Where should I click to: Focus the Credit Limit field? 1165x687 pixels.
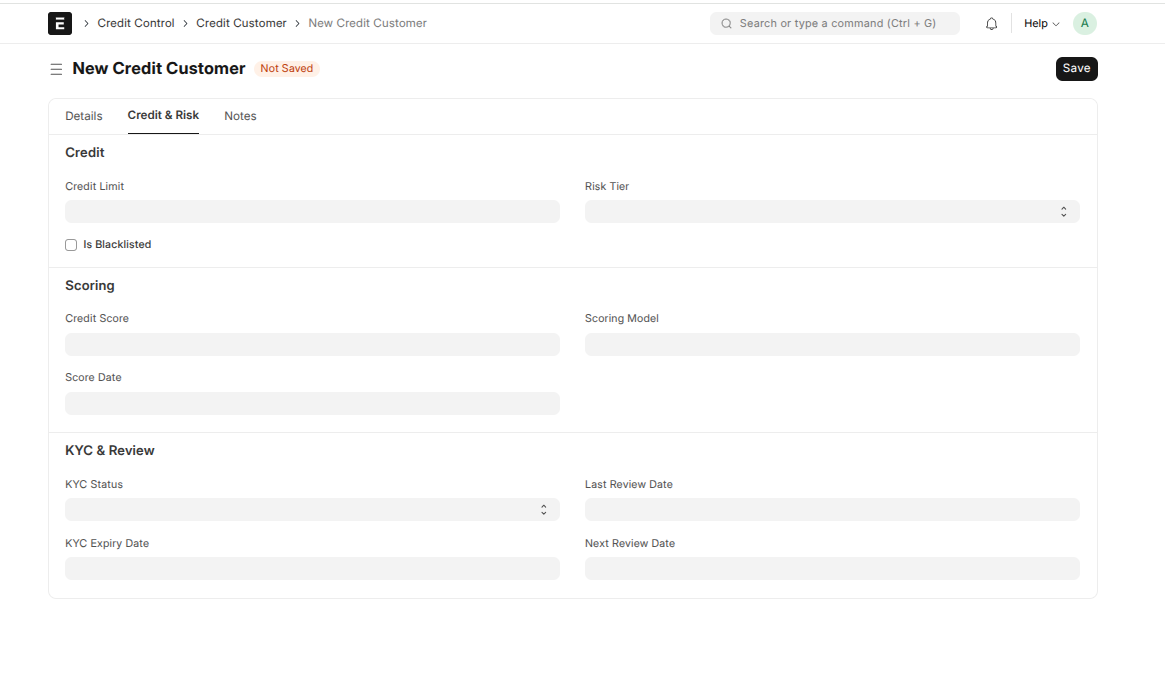312,212
